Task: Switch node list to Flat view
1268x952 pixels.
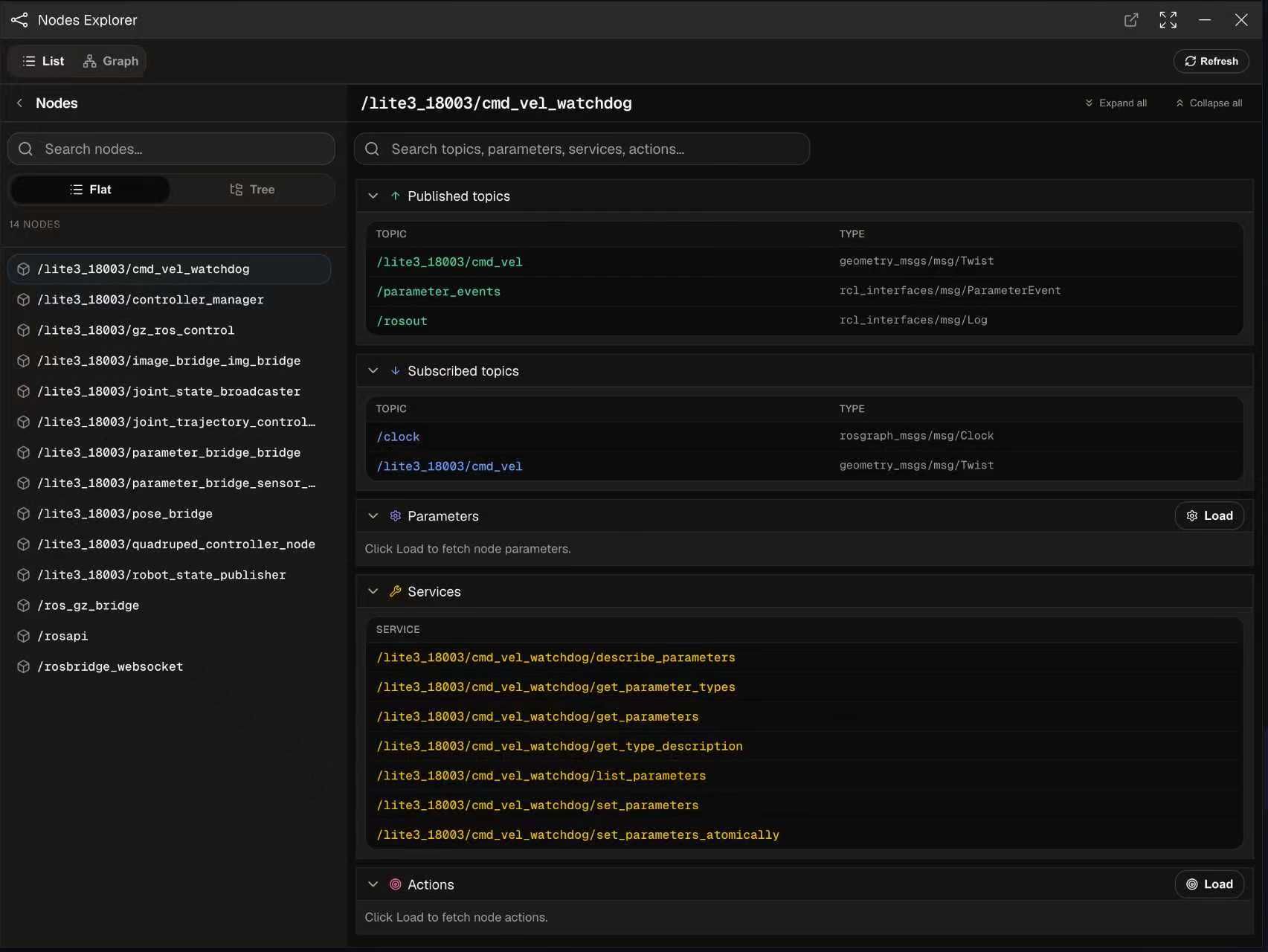Action: [x=90, y=190]
